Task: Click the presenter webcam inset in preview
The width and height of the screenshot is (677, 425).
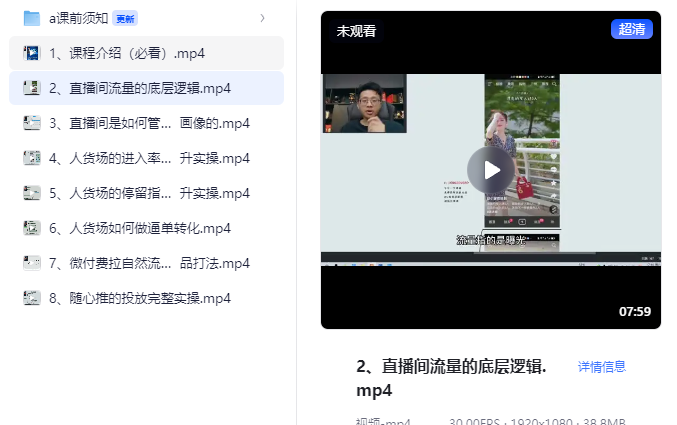Action: point(365,104)
